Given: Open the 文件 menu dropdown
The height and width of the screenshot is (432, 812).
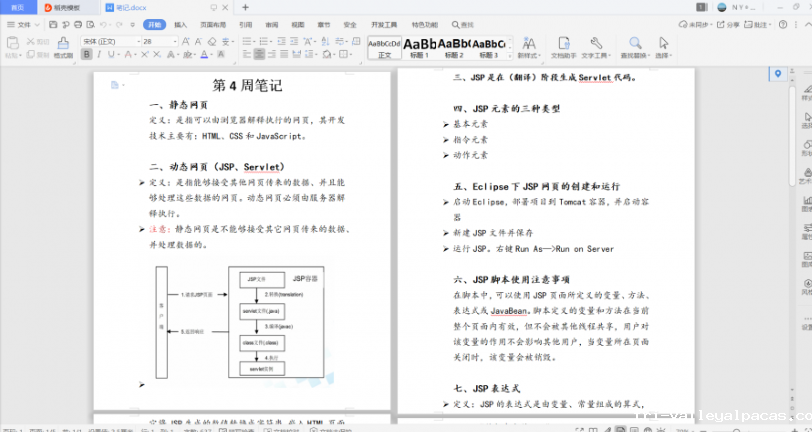Looking at the screenshot, I should click(24, 24).
